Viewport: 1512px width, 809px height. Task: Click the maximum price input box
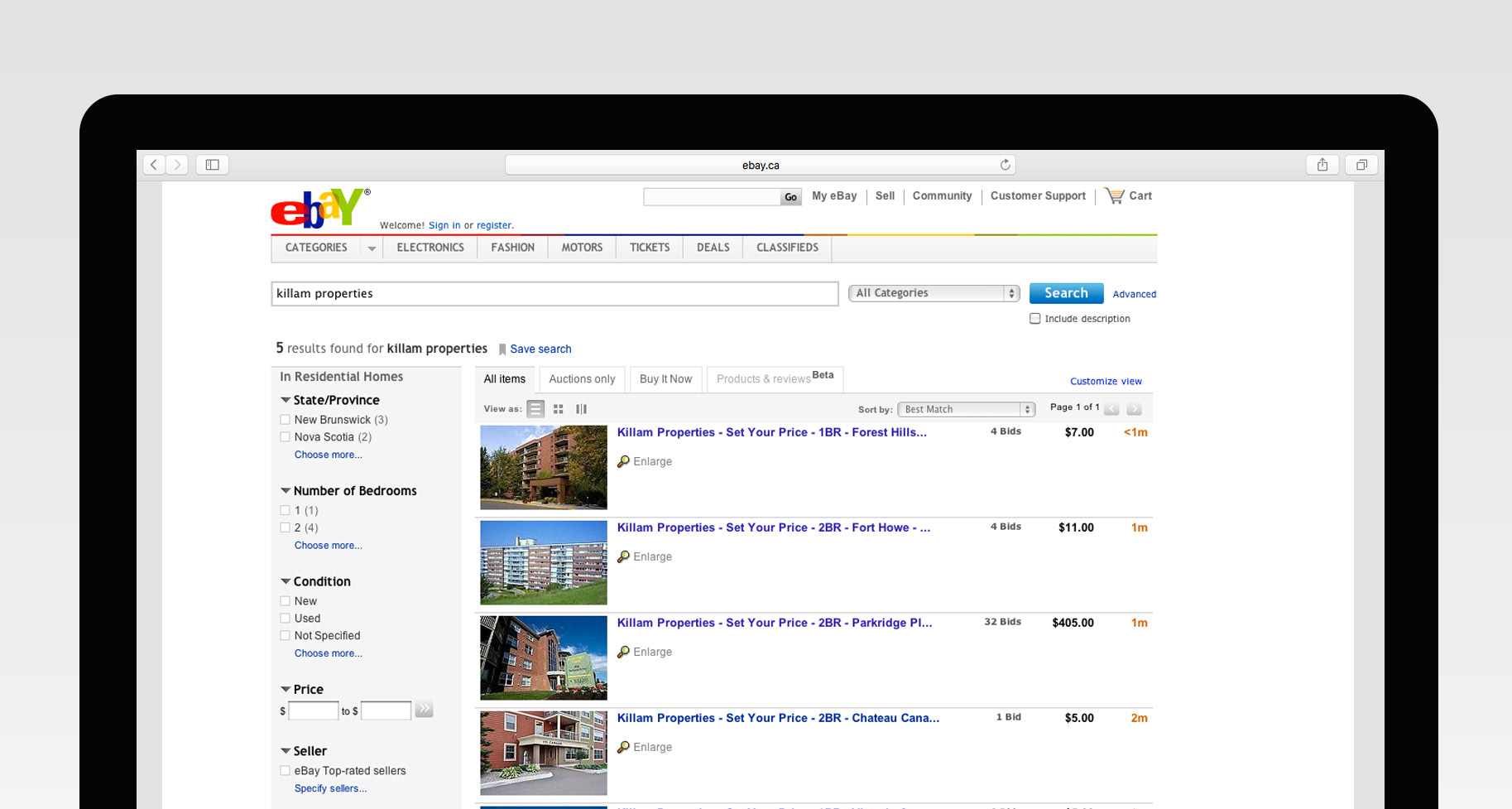[386, 710]
